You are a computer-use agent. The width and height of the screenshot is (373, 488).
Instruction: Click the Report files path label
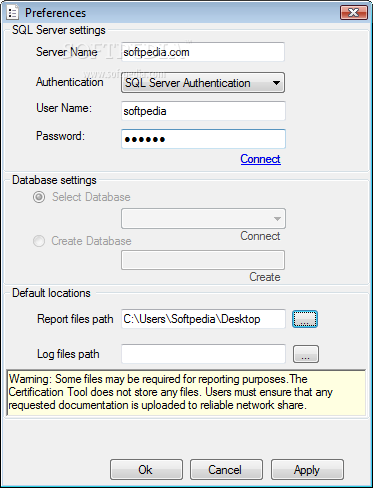(x=75, y=319)
